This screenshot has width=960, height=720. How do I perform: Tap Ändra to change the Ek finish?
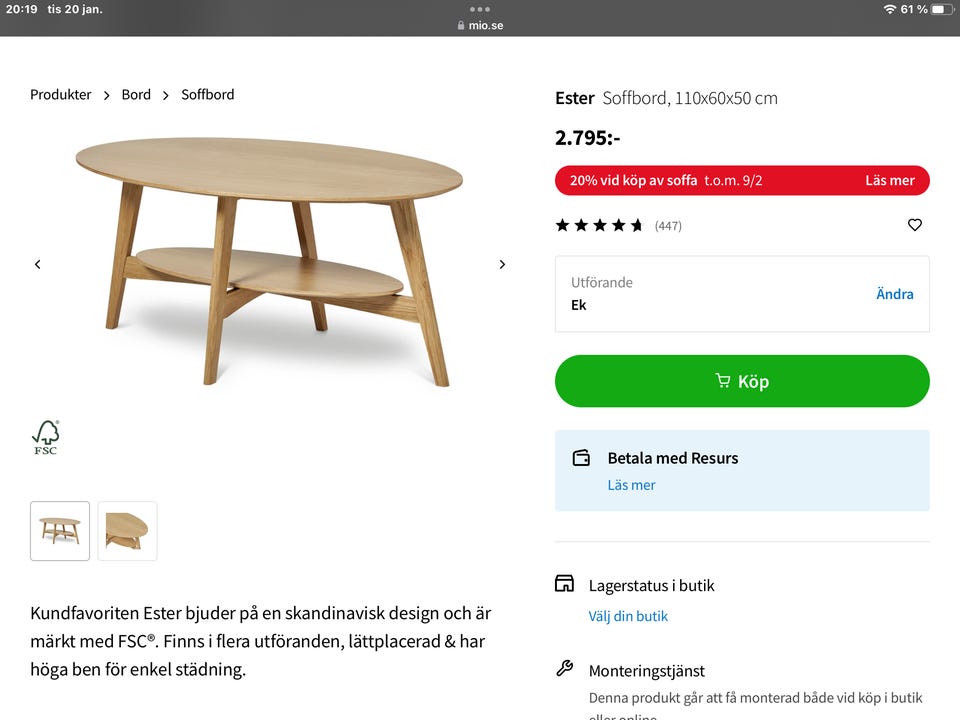click(x=895, y=293)
